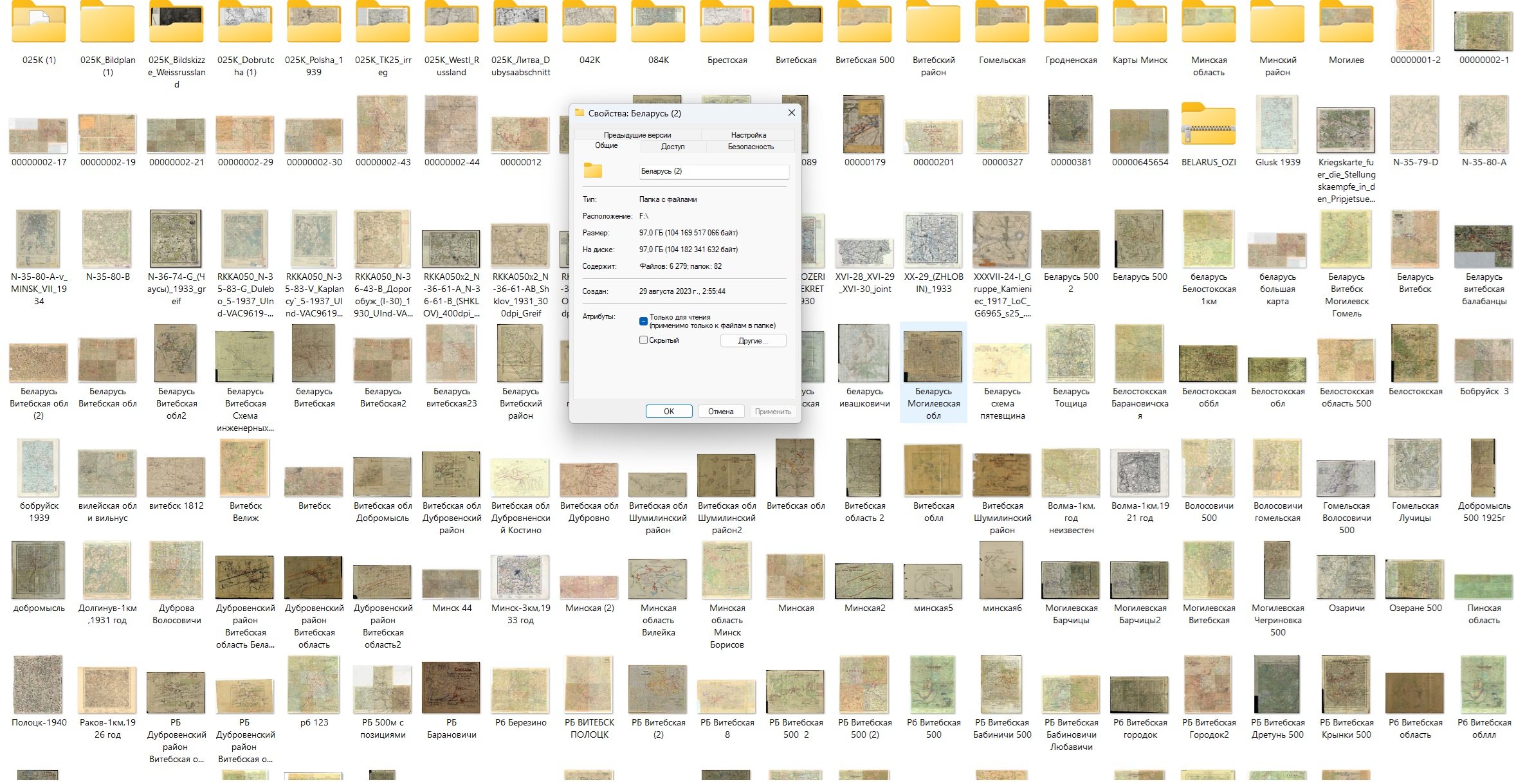Click the Отмена button

point(721,412)
